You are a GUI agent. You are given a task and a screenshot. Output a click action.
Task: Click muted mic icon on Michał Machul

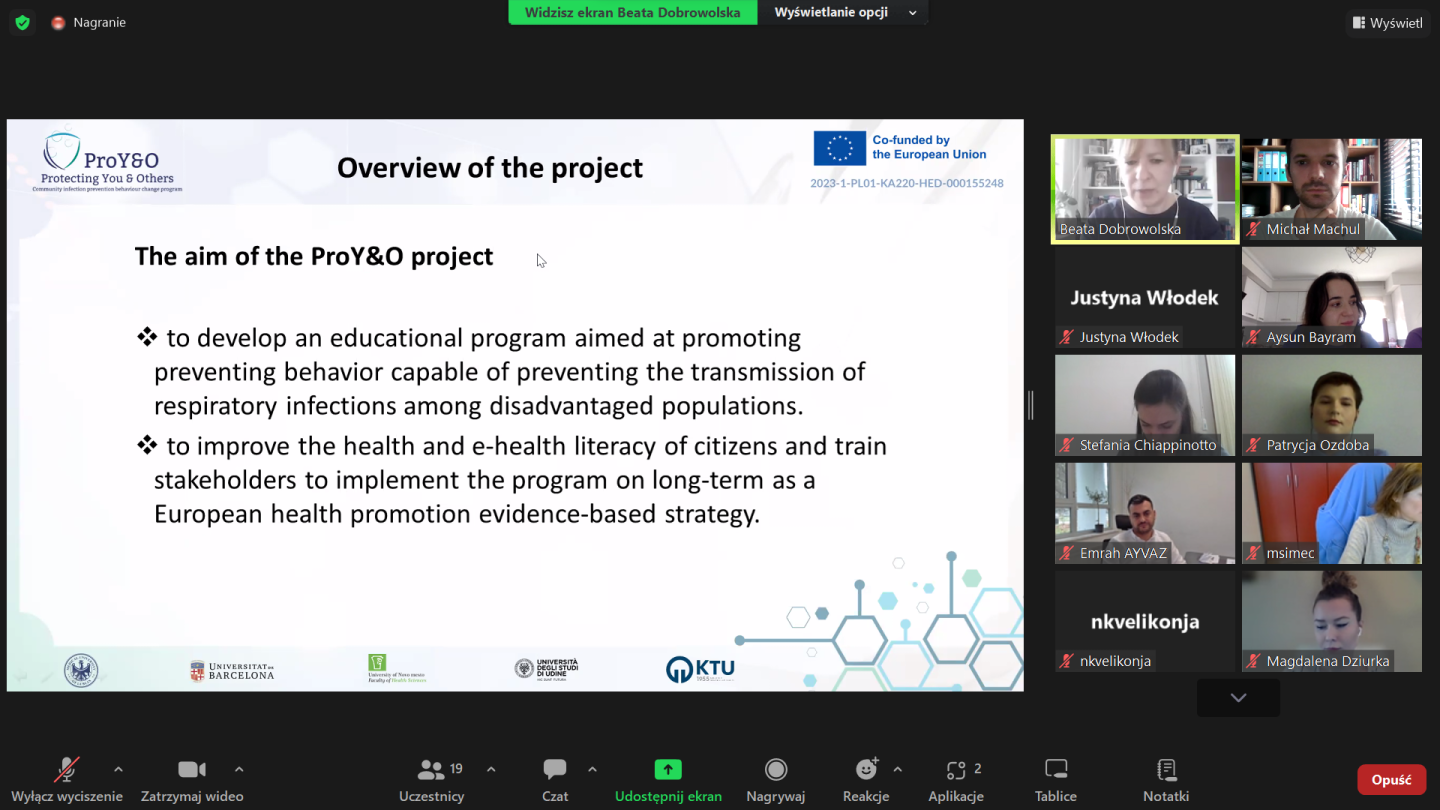click(1254, 229)
